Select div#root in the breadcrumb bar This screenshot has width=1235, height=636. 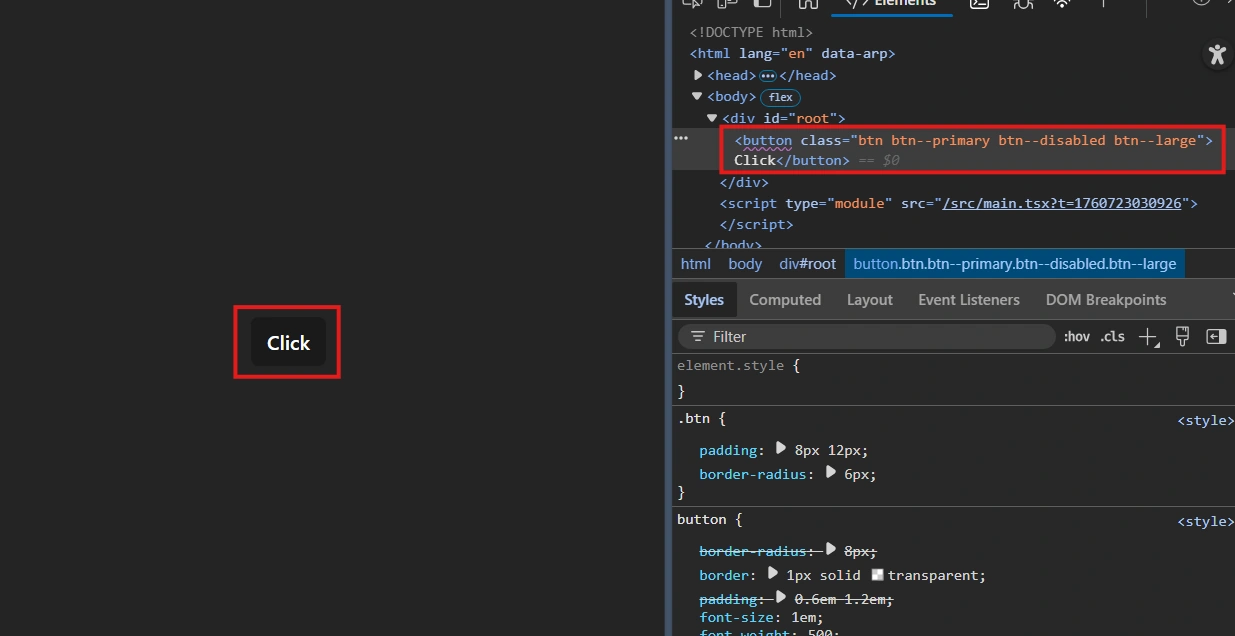(808, 264)
